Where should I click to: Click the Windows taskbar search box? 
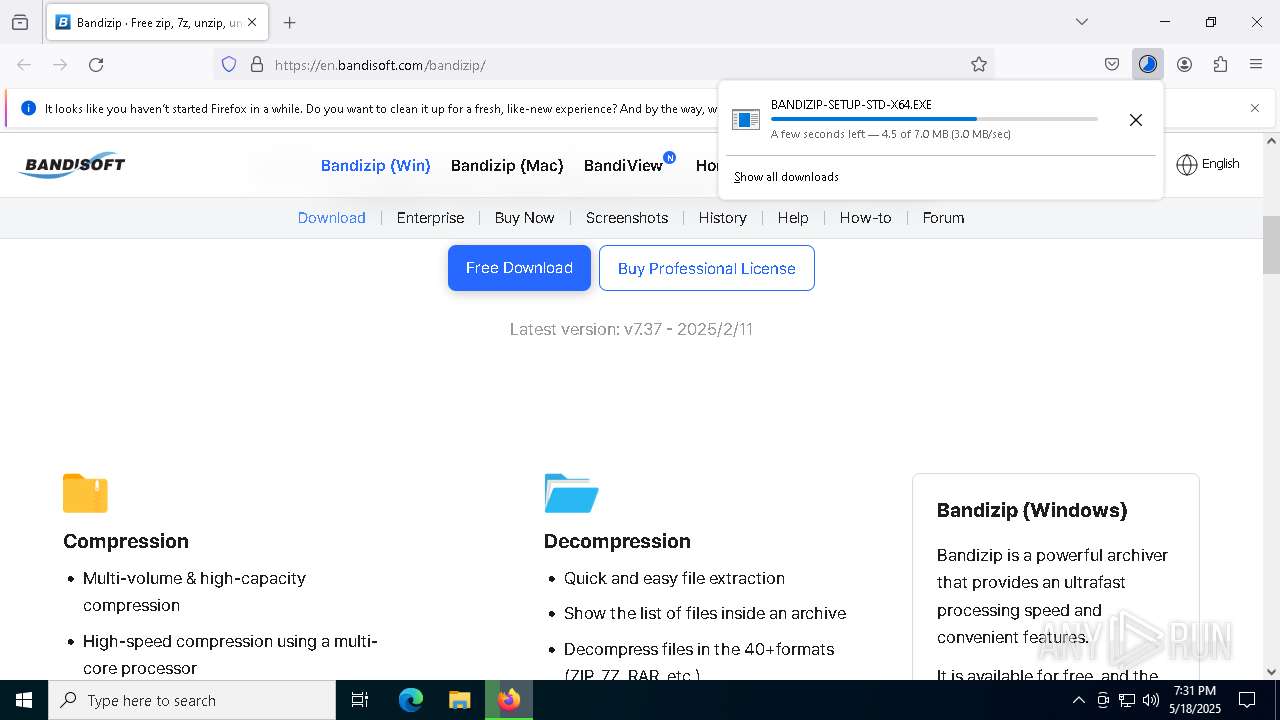[x=192, y=700]
